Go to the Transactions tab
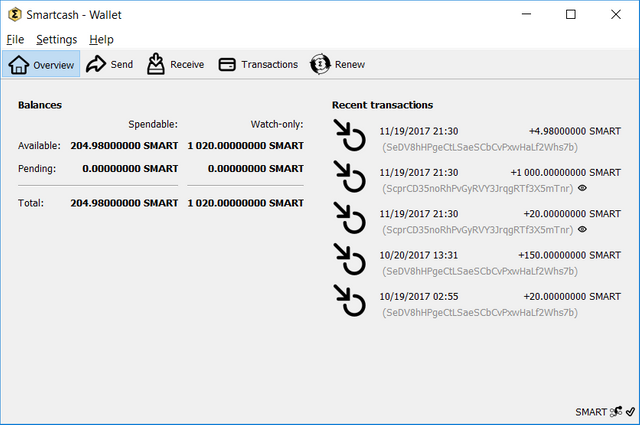Screen dimensions: 640x425 [258, 64]
